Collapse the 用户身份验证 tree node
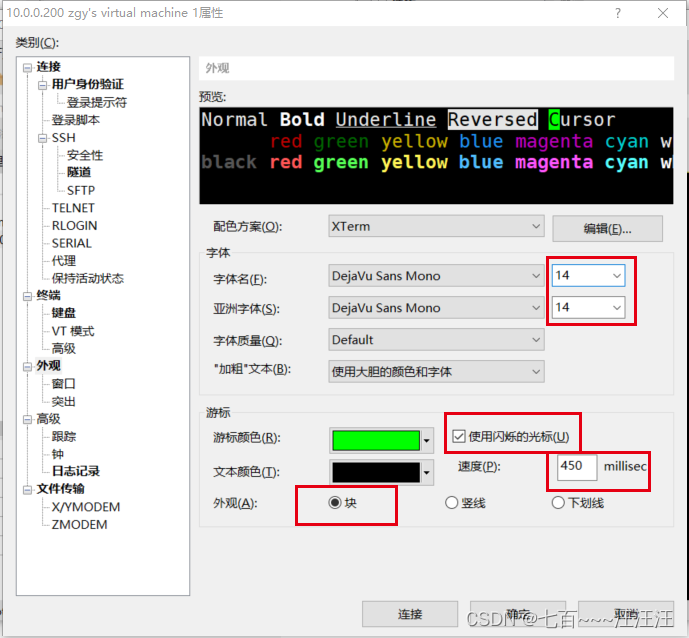689x638 pixels. (x=42, y=85)
